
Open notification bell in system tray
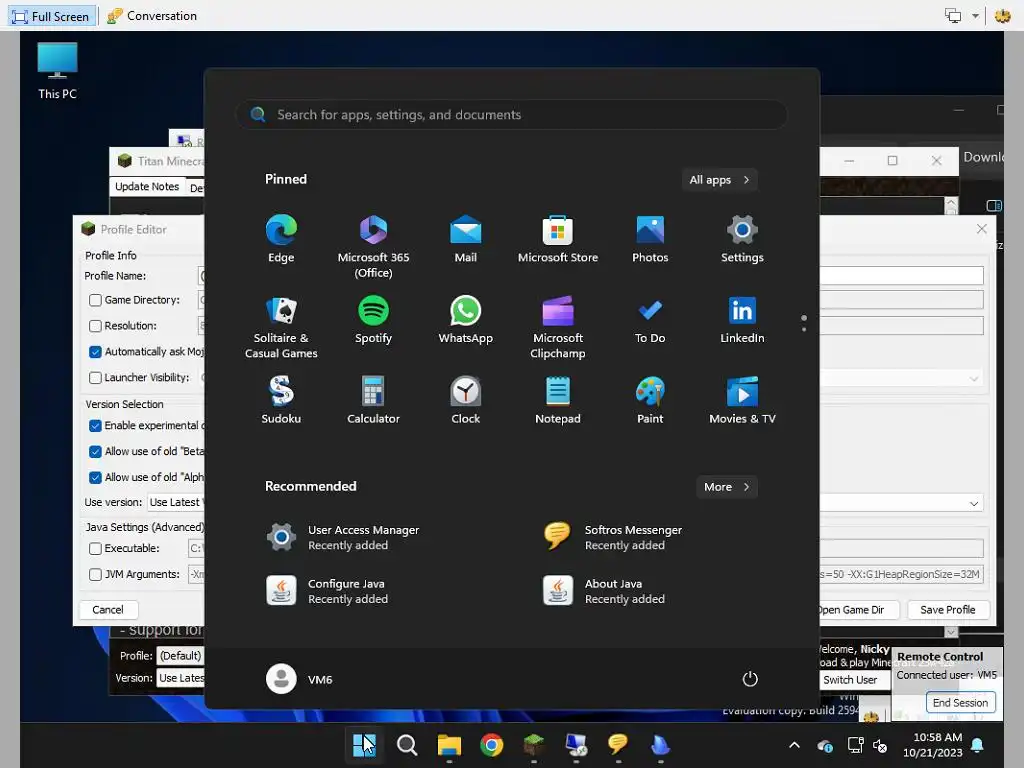[978, 745]
